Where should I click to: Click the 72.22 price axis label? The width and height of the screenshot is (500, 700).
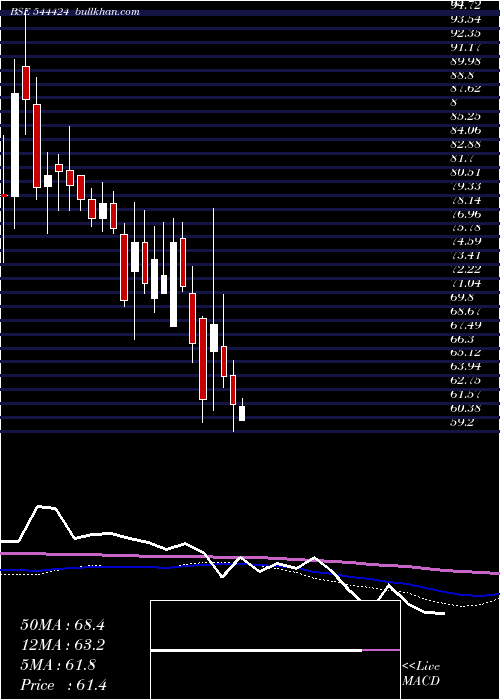coord(466,270)
